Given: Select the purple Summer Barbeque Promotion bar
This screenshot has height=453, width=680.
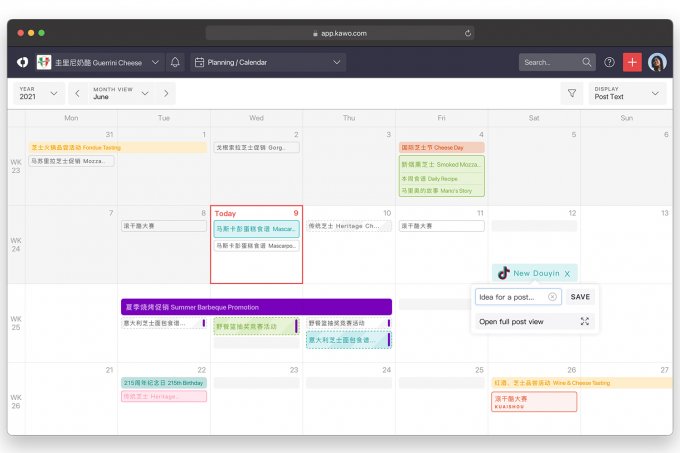Looking at the screenshot, I should (255, 307).
